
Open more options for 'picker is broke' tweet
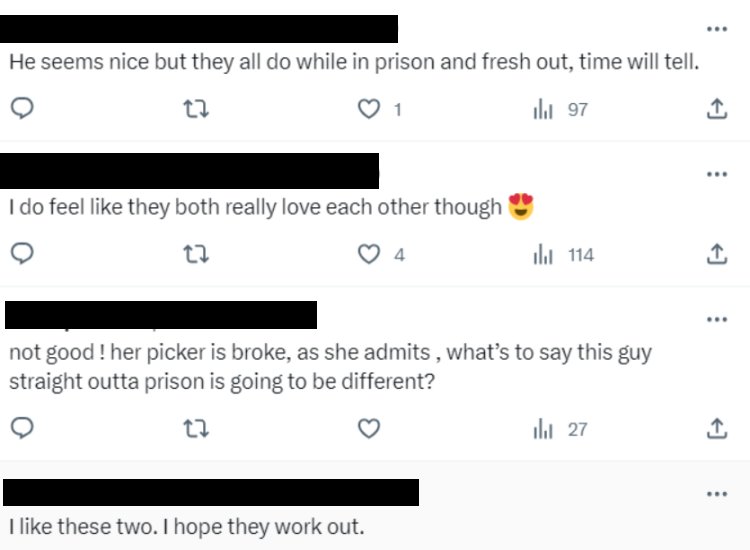[717, 319]
